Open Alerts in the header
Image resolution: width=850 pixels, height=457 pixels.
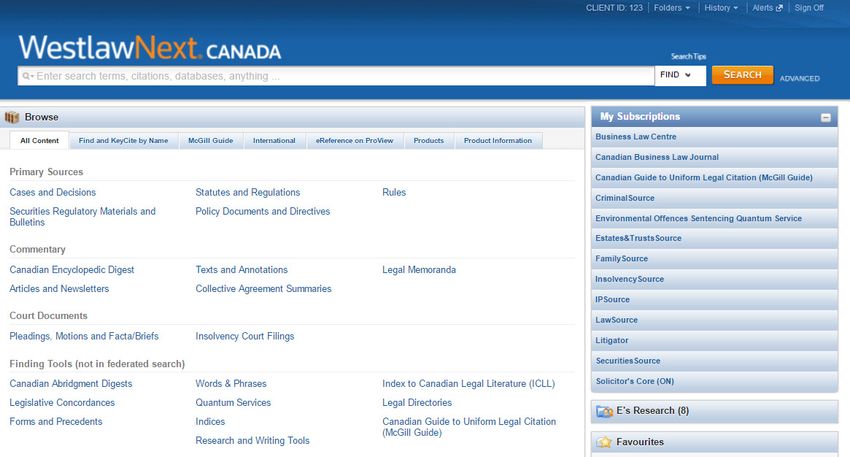[x=767, y=8]
